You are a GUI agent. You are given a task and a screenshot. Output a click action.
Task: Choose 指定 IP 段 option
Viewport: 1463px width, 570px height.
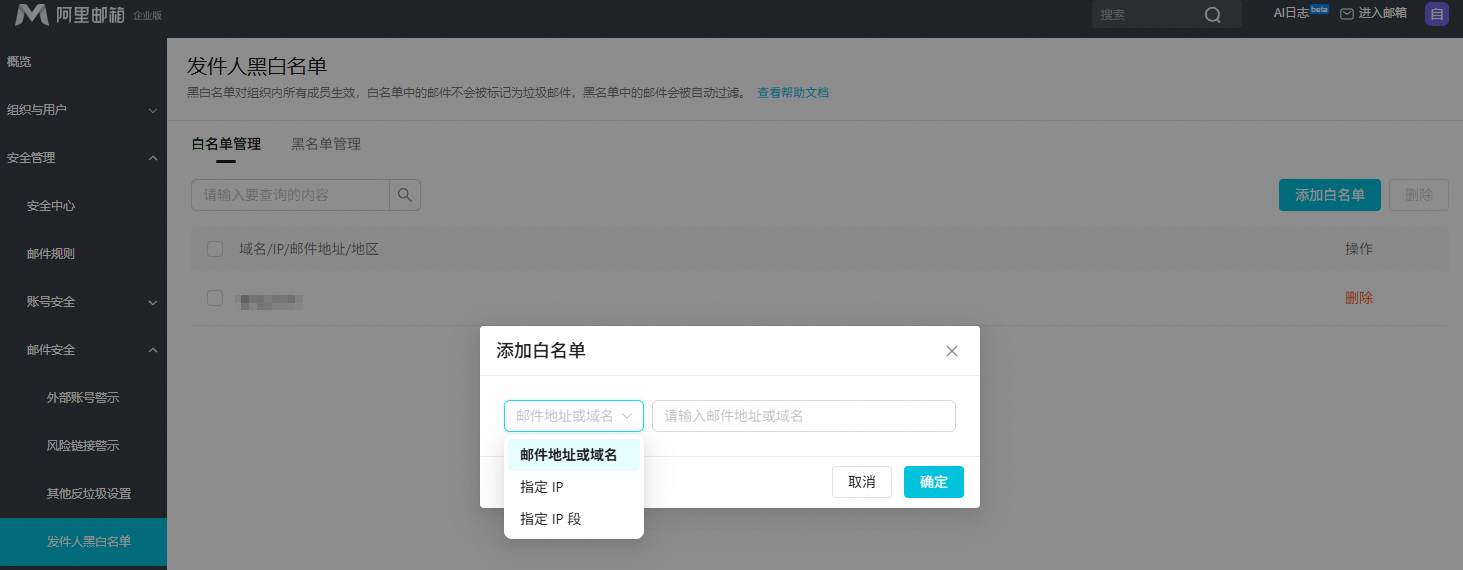tap(574, 519)
